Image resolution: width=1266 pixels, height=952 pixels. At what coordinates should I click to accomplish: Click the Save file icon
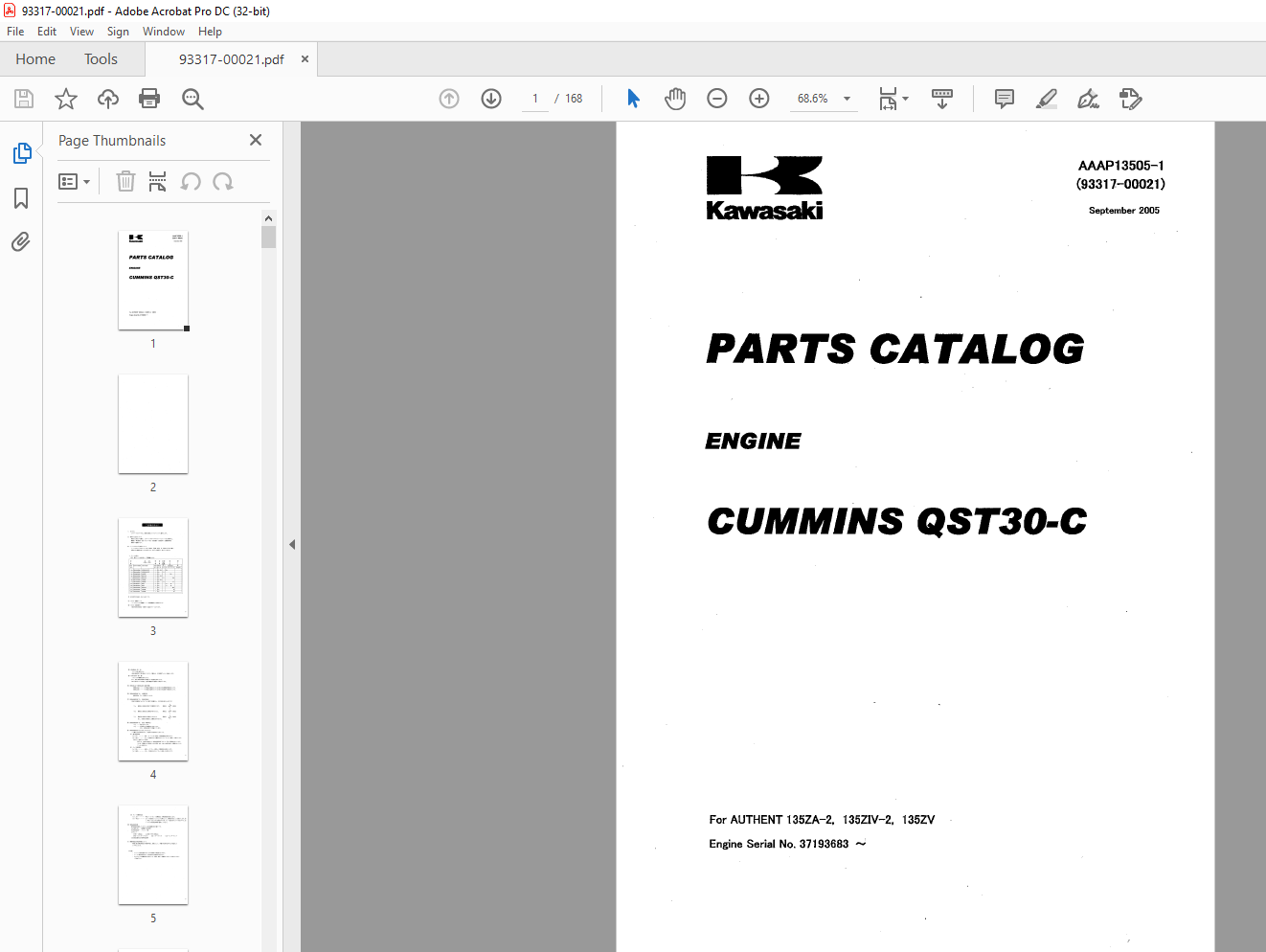[x=24, y=99]
